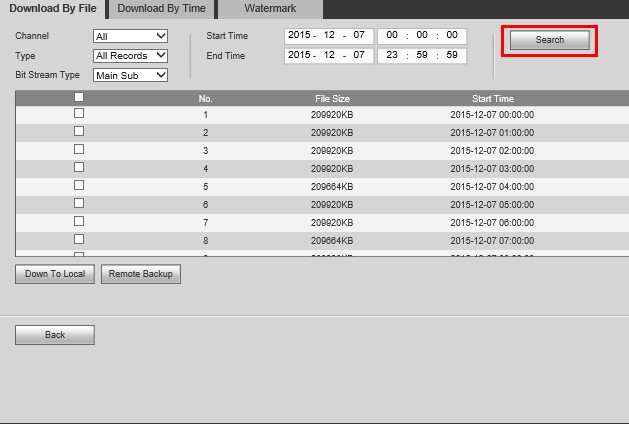The width and height of the screenshot is (629, 424).
Task: Check the box for record No. 1
Action: [x=79, y=114]
